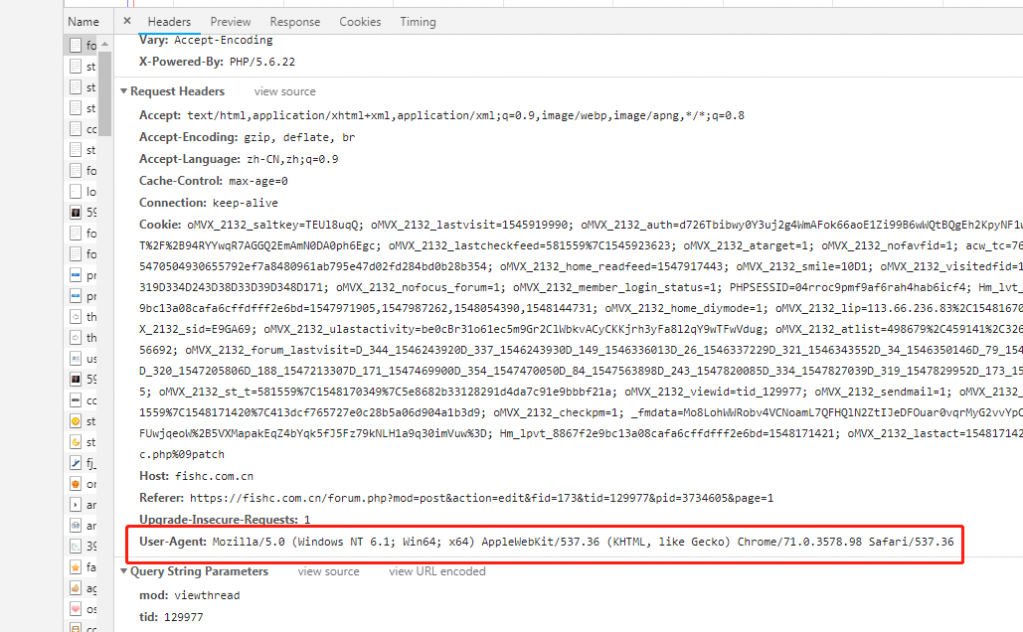Click the 'view URL encoded' link
This screenshot has height=632, width=1023.
(x=437, y=572)
